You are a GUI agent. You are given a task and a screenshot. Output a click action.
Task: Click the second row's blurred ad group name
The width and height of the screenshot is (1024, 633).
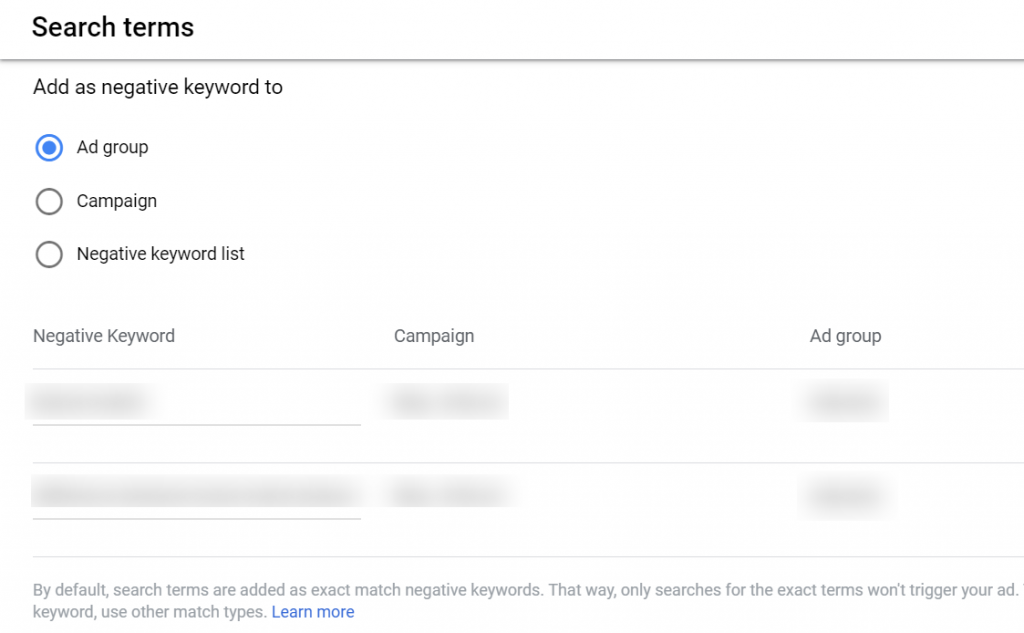tap(846, 496)
